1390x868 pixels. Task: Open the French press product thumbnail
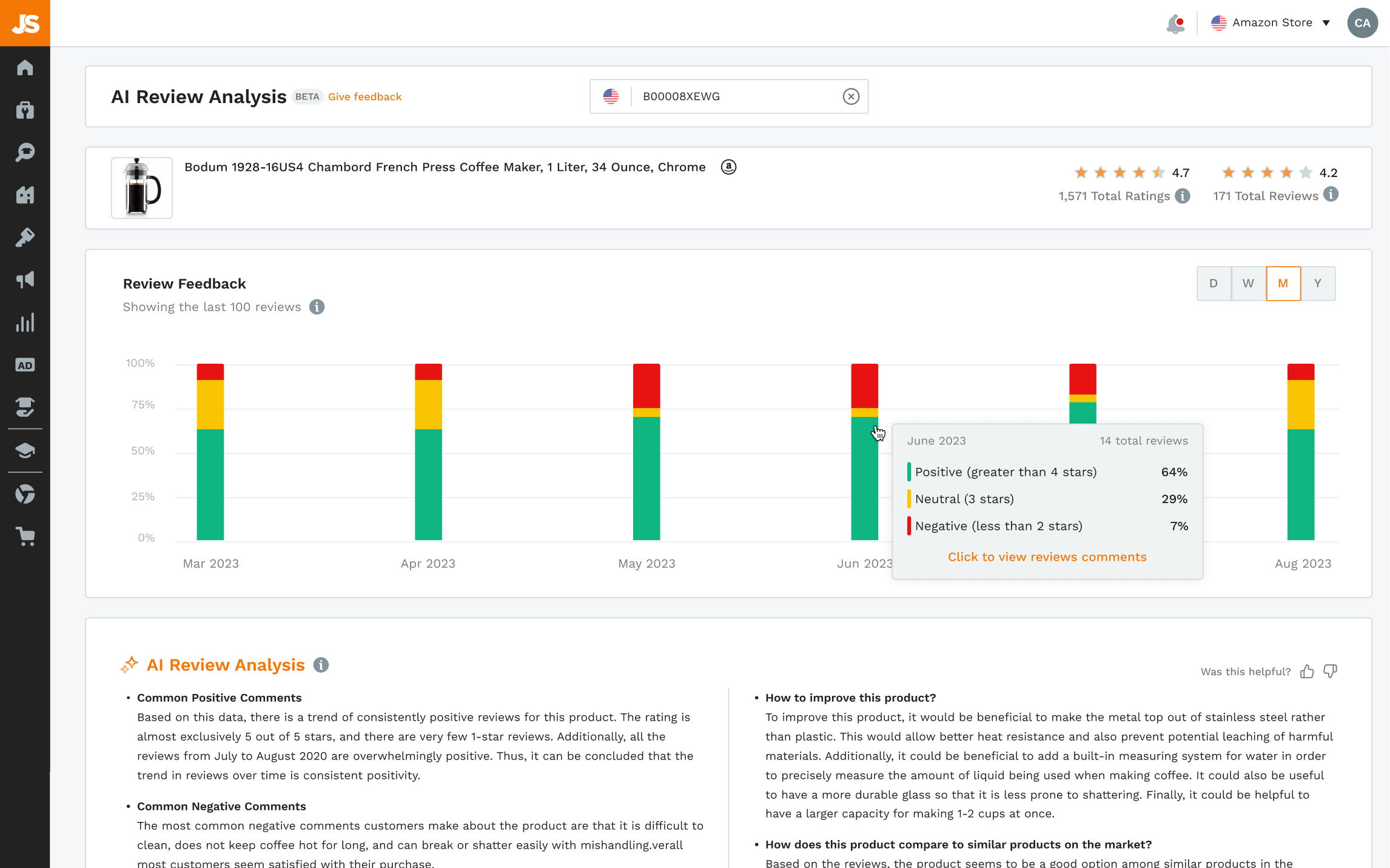click(142, 188)
